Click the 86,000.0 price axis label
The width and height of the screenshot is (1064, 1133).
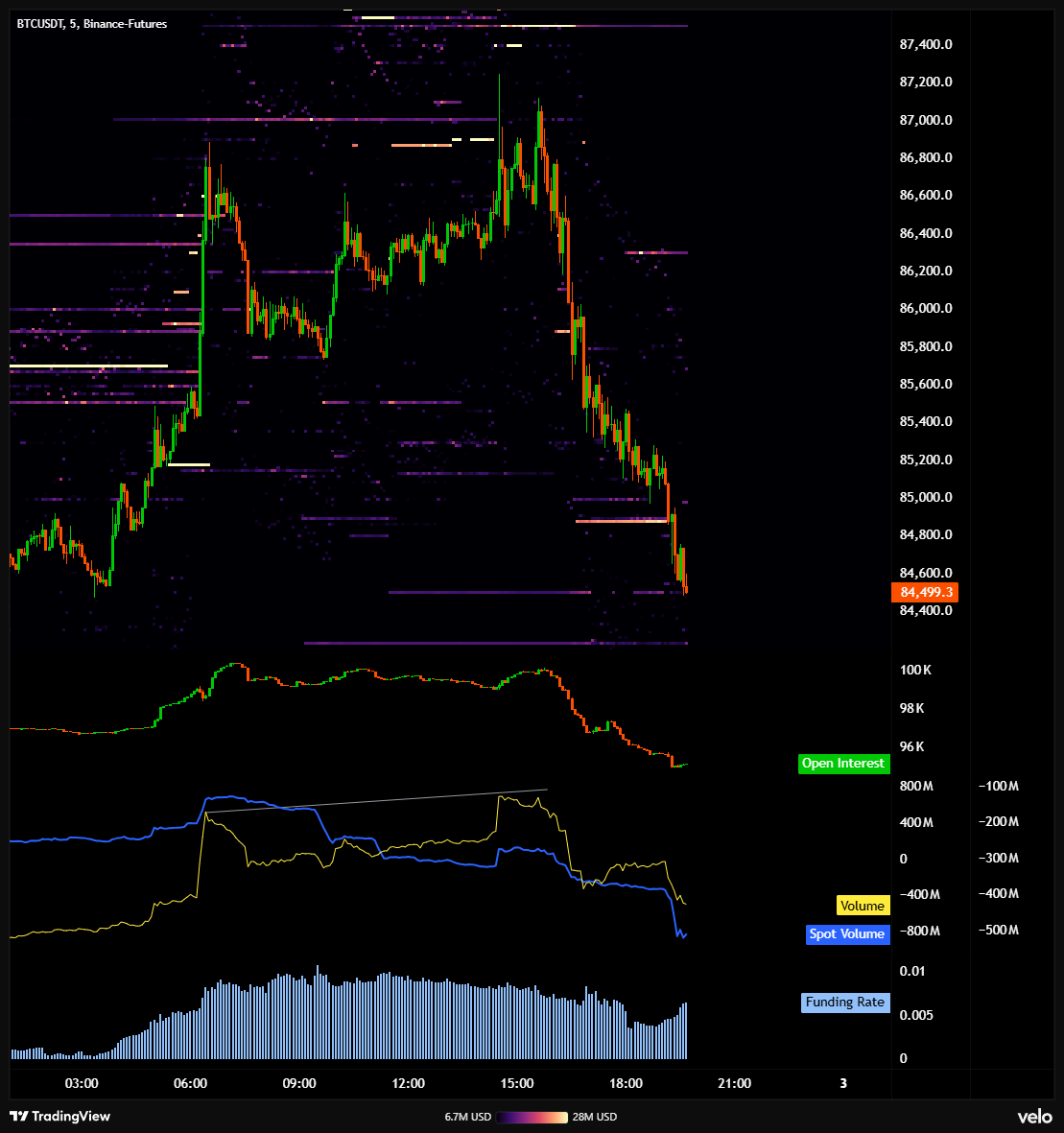click(926, 309)
